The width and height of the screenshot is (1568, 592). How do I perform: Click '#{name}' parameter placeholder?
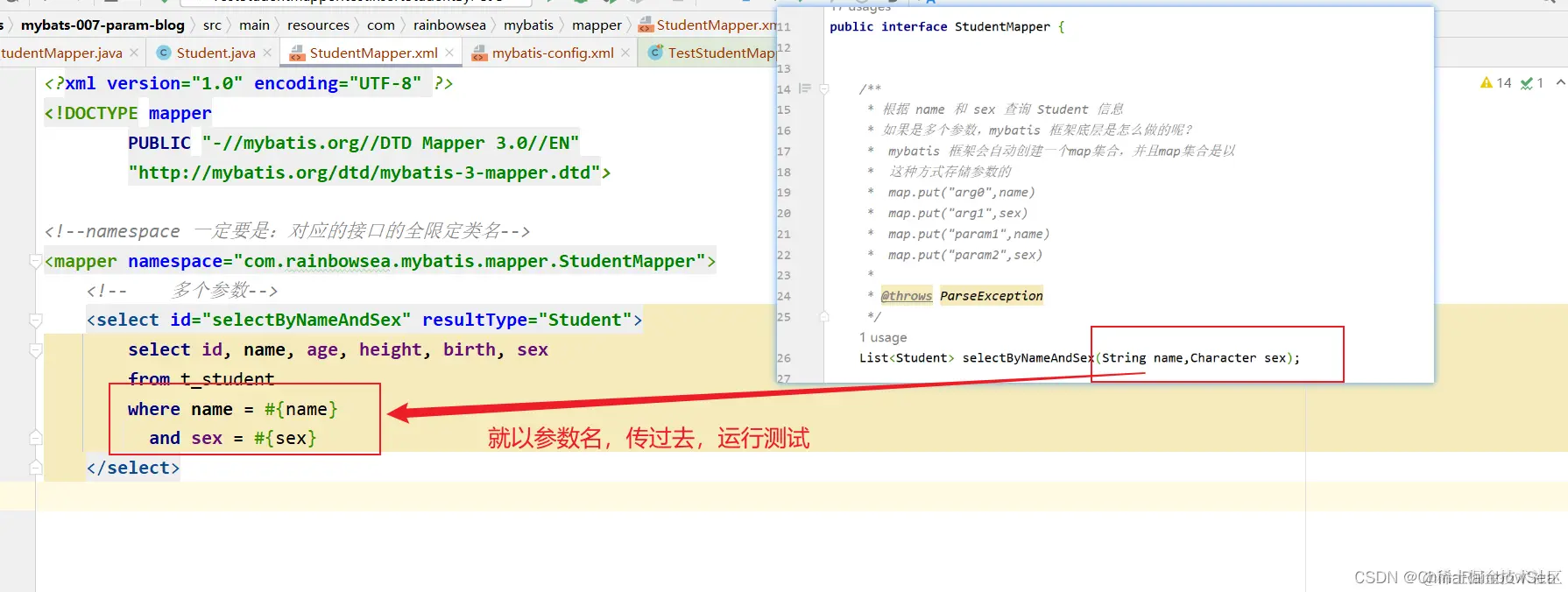pos(300,409)
